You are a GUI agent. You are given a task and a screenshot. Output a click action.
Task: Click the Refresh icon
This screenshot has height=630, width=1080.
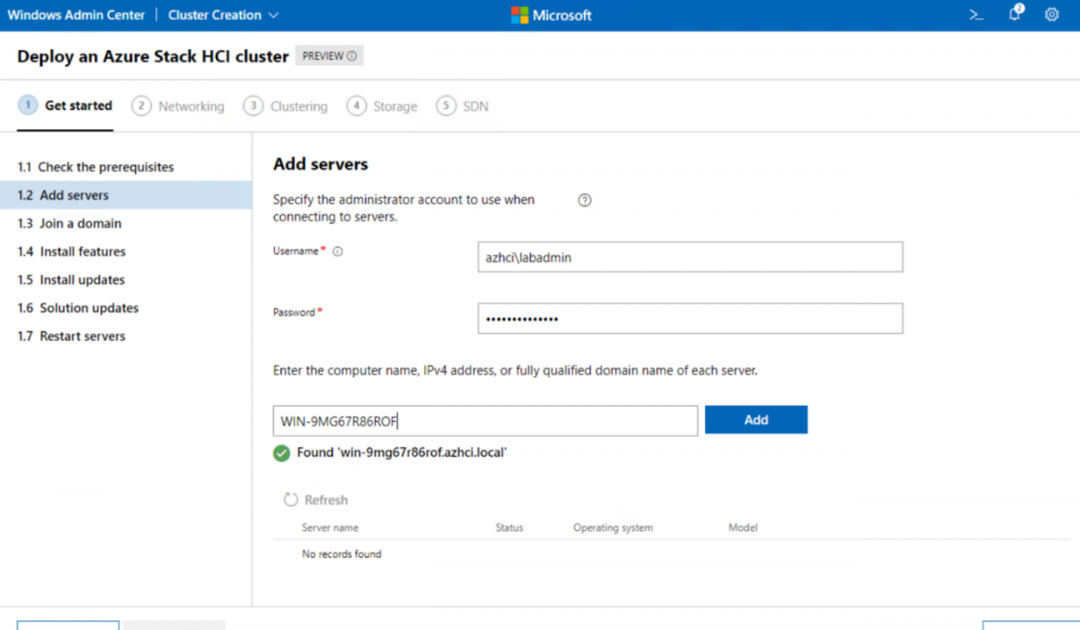click(291, 500)
